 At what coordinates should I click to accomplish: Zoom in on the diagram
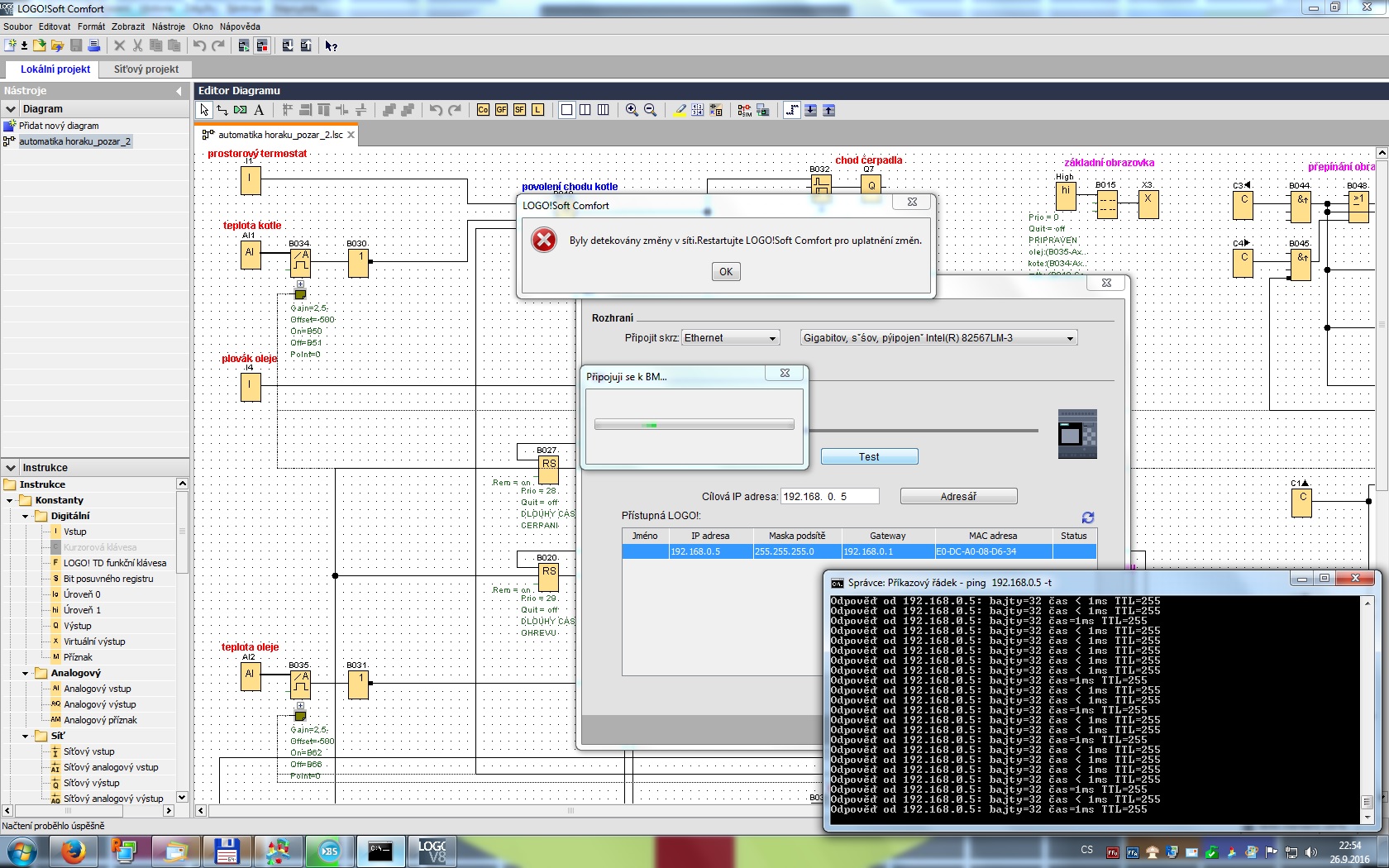(x=632, y=110)
